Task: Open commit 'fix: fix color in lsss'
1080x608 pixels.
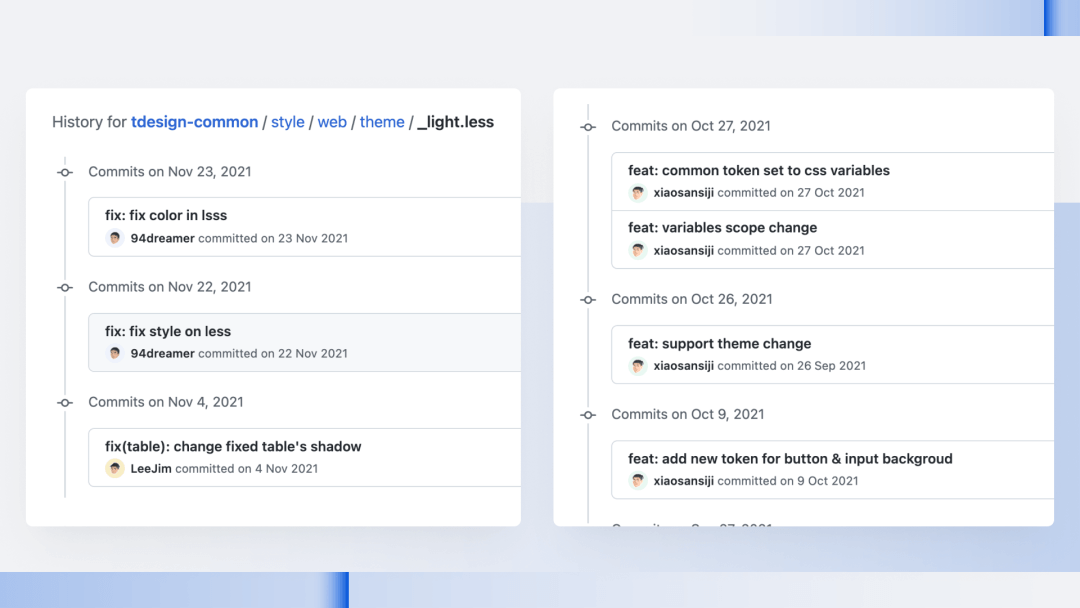Action: [166, 216]
